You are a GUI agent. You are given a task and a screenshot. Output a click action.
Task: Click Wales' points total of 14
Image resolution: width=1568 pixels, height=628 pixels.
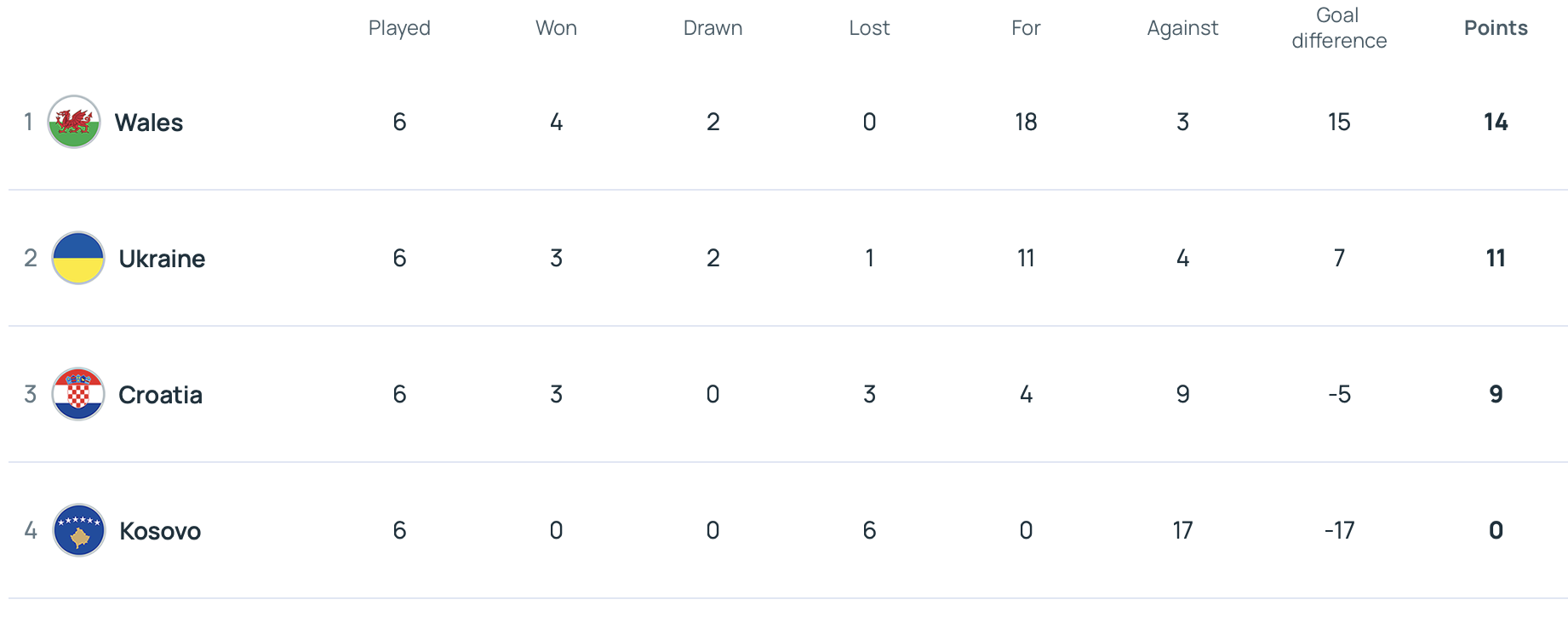[1496, 122]
